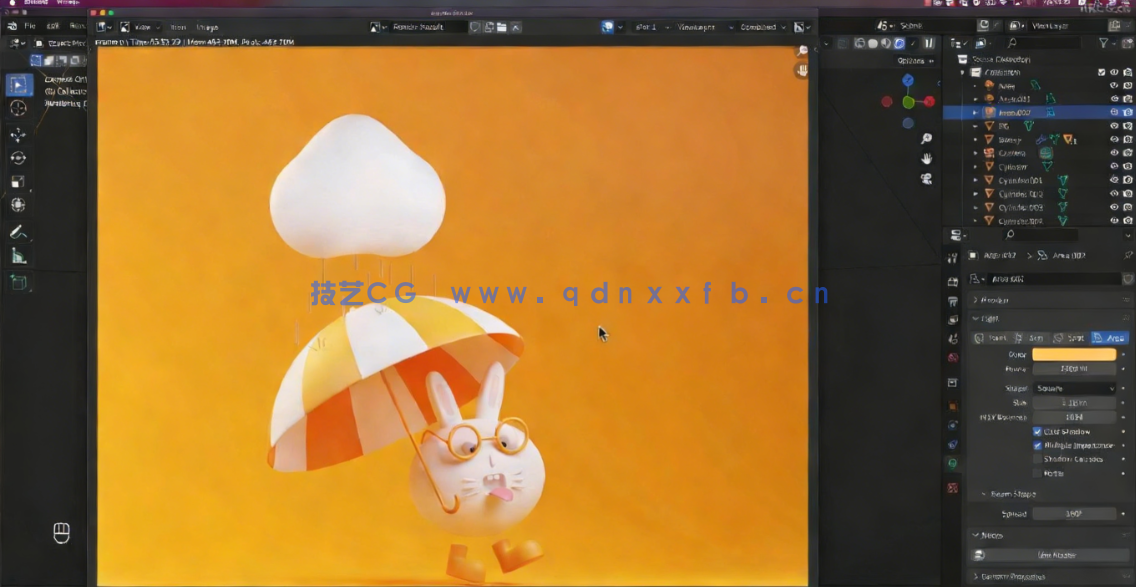
Task: Open the Shape dropdown set to Square
Action: pos(1073,389)
